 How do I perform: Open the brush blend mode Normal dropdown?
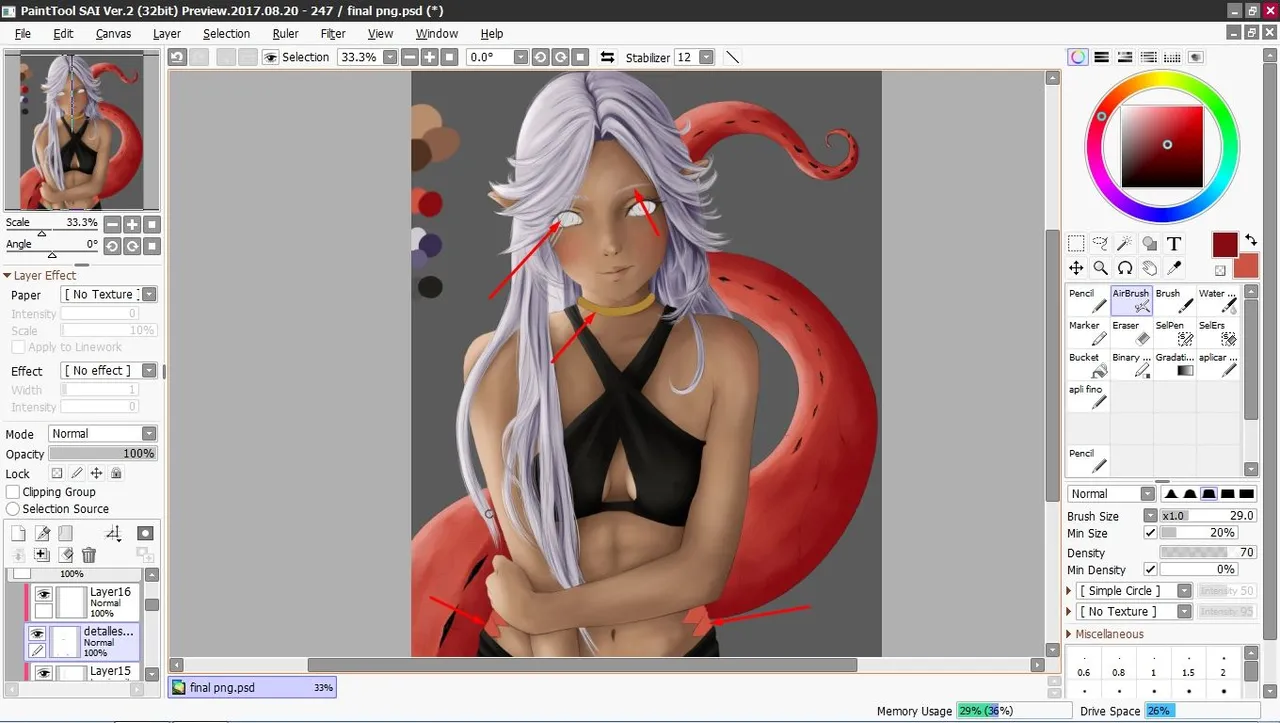point(1146,493)
